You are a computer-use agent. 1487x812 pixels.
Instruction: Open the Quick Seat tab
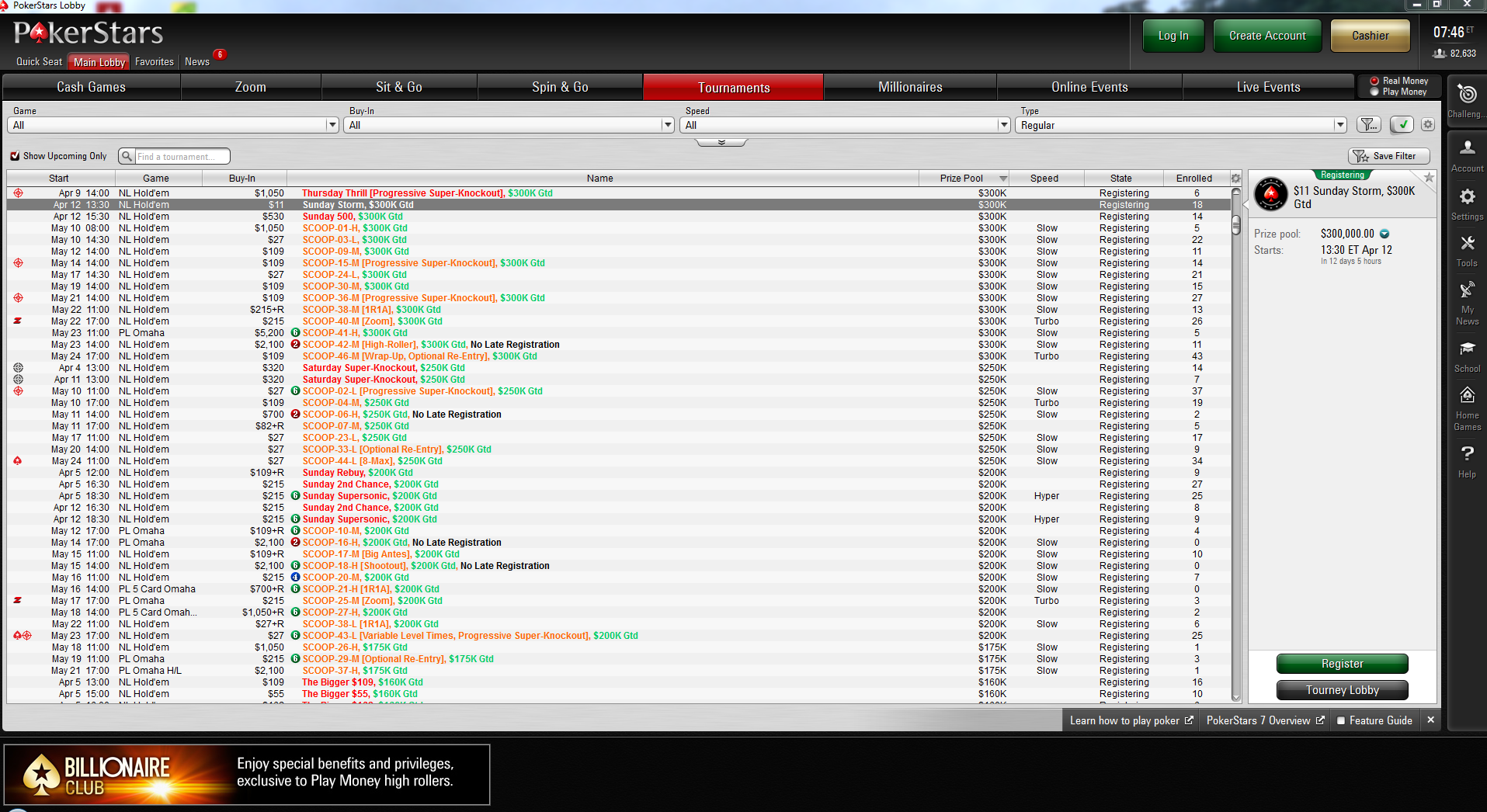pos(39,62)
